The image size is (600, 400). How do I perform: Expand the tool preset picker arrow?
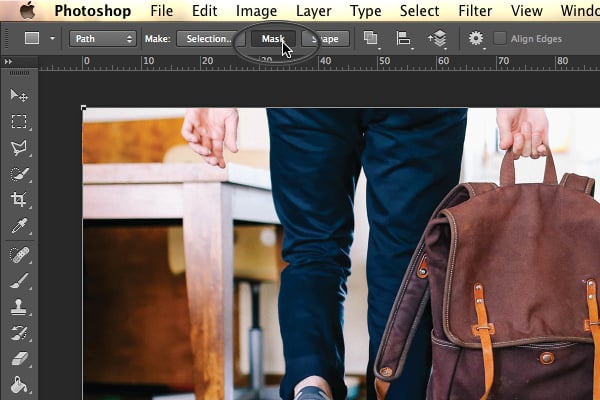tap(52, 38)
